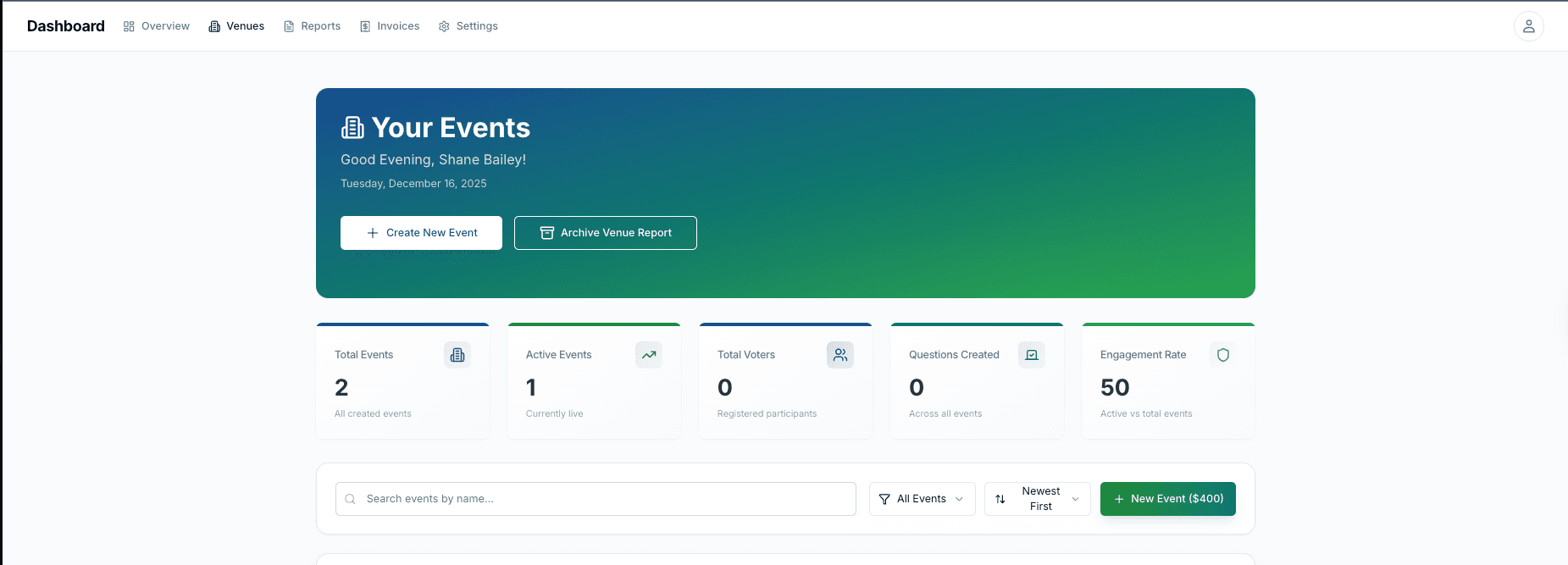Click the sort arrows icon
The image size is (1568, 565).
(x=1000, y=499)
